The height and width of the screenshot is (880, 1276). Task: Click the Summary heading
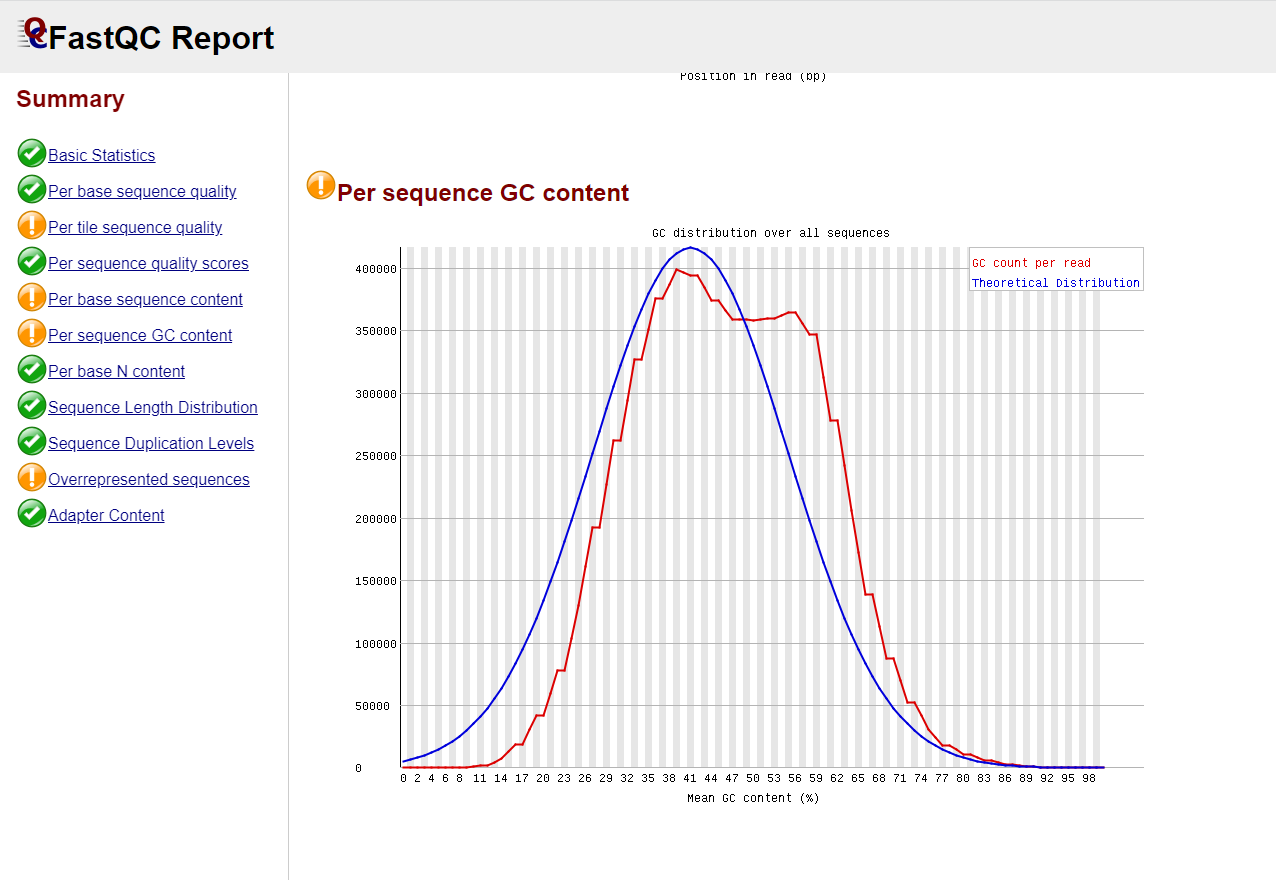[70, 99]
